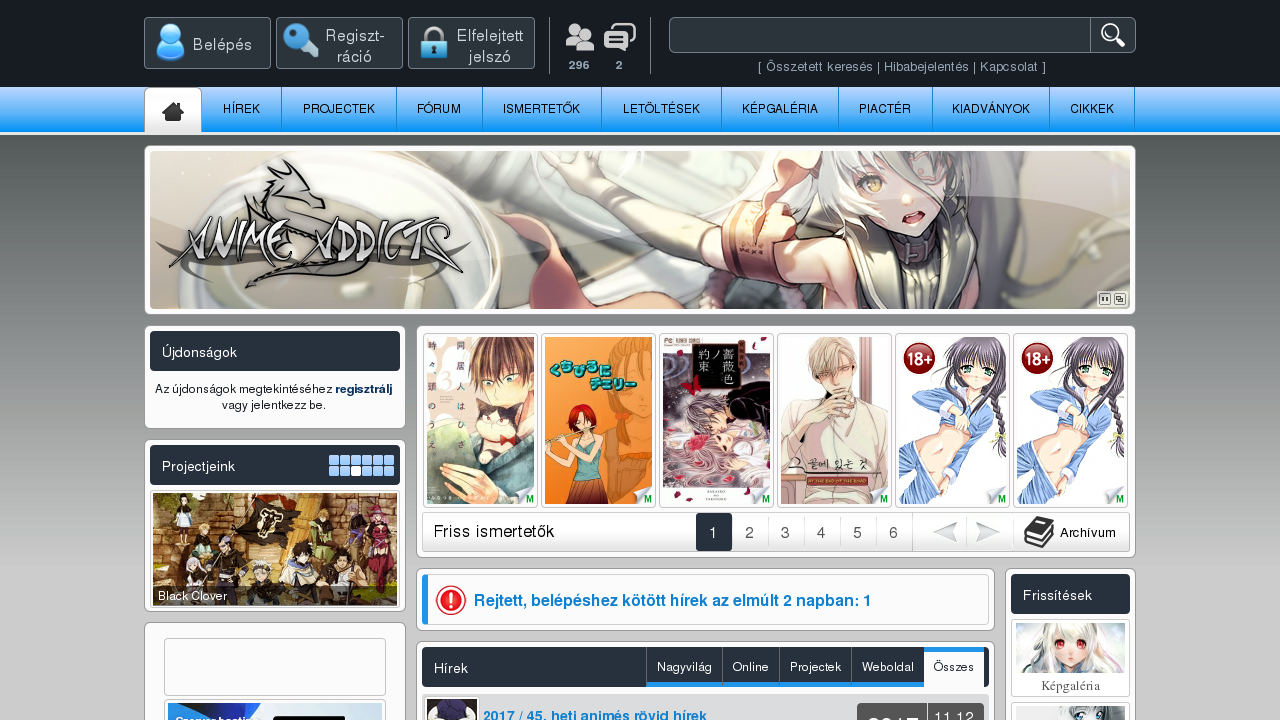Open the 45. heti animés rövid hírek article
The height and width of the screenshot is (720, 1280).
click(595, 715)
